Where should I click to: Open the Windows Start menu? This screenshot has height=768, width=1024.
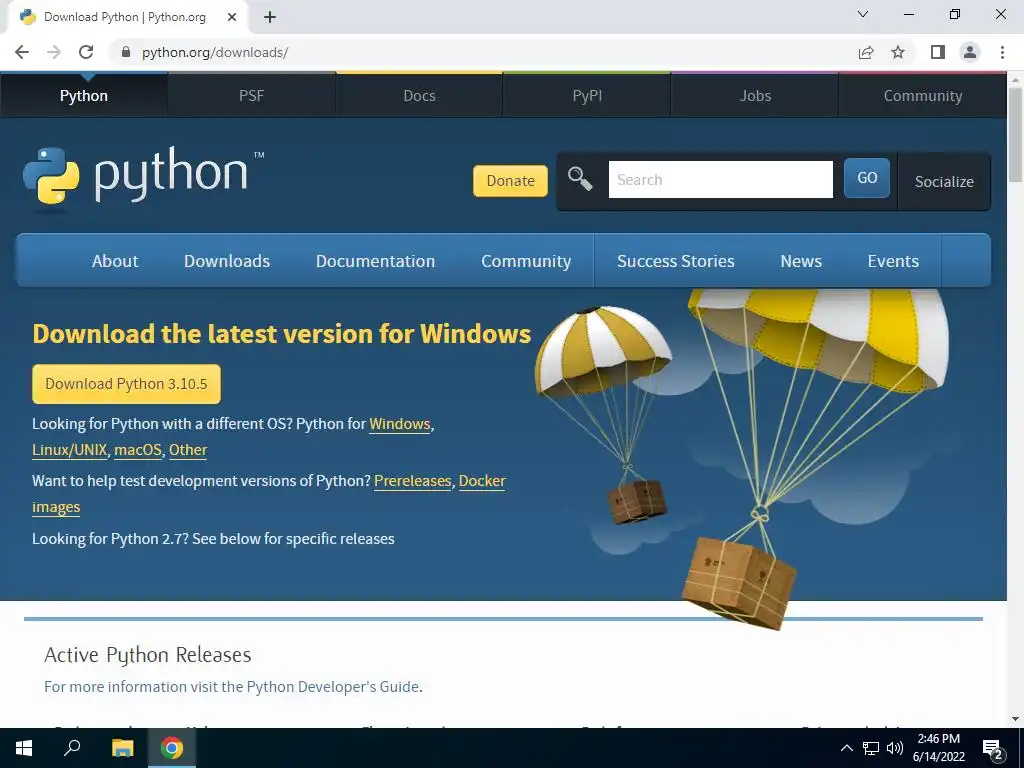point(24,748)
